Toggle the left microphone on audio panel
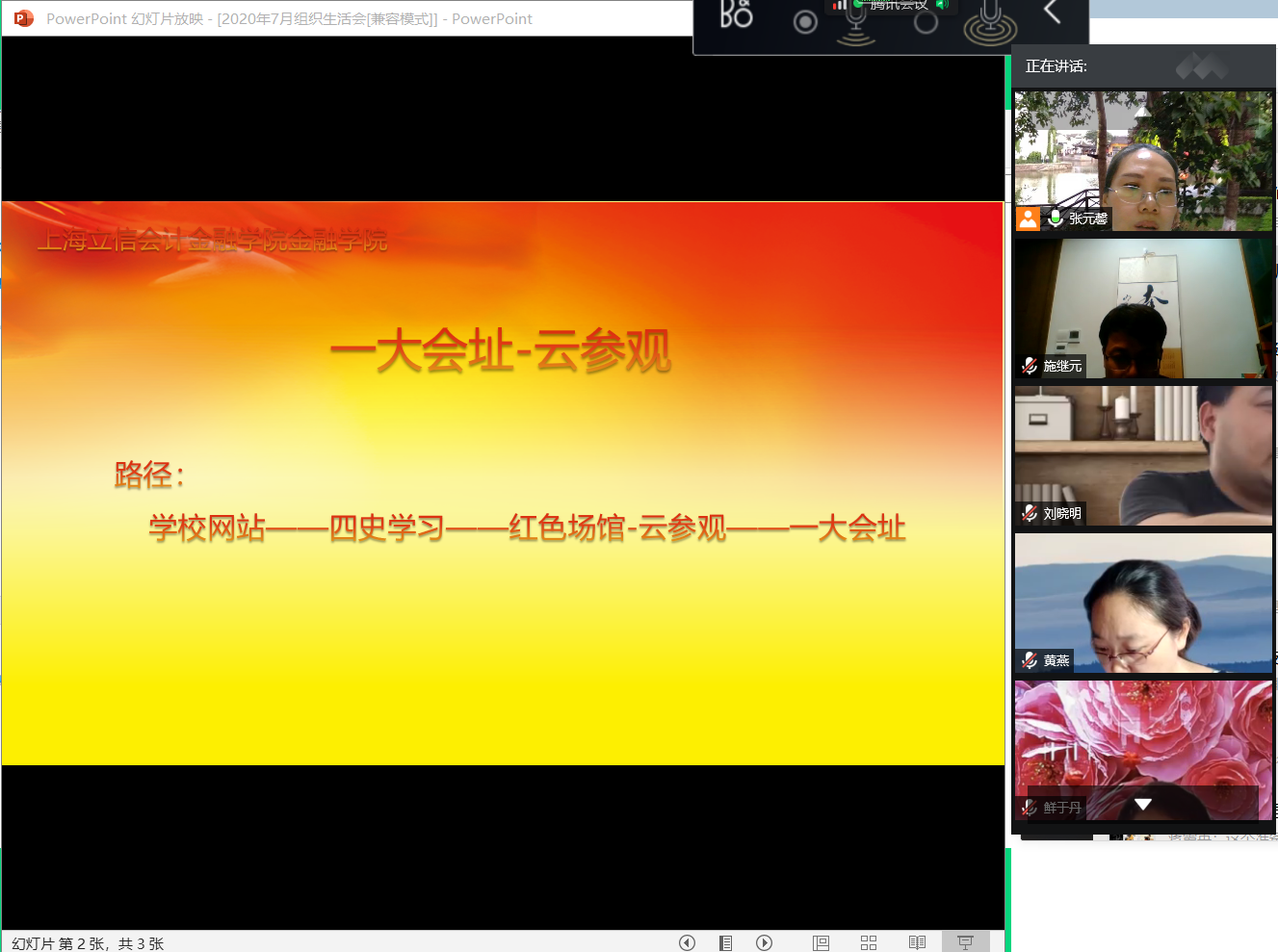1278x952 pixels. point(855,23)
